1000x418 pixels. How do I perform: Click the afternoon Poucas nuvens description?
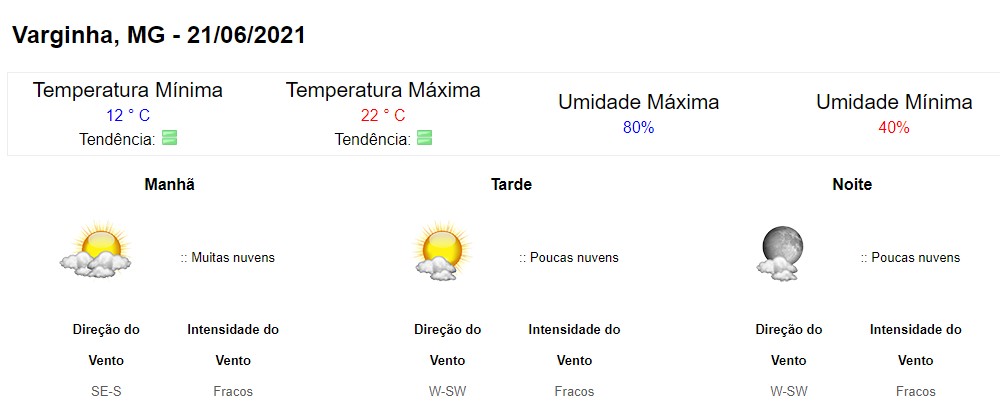tap(569, 258)
